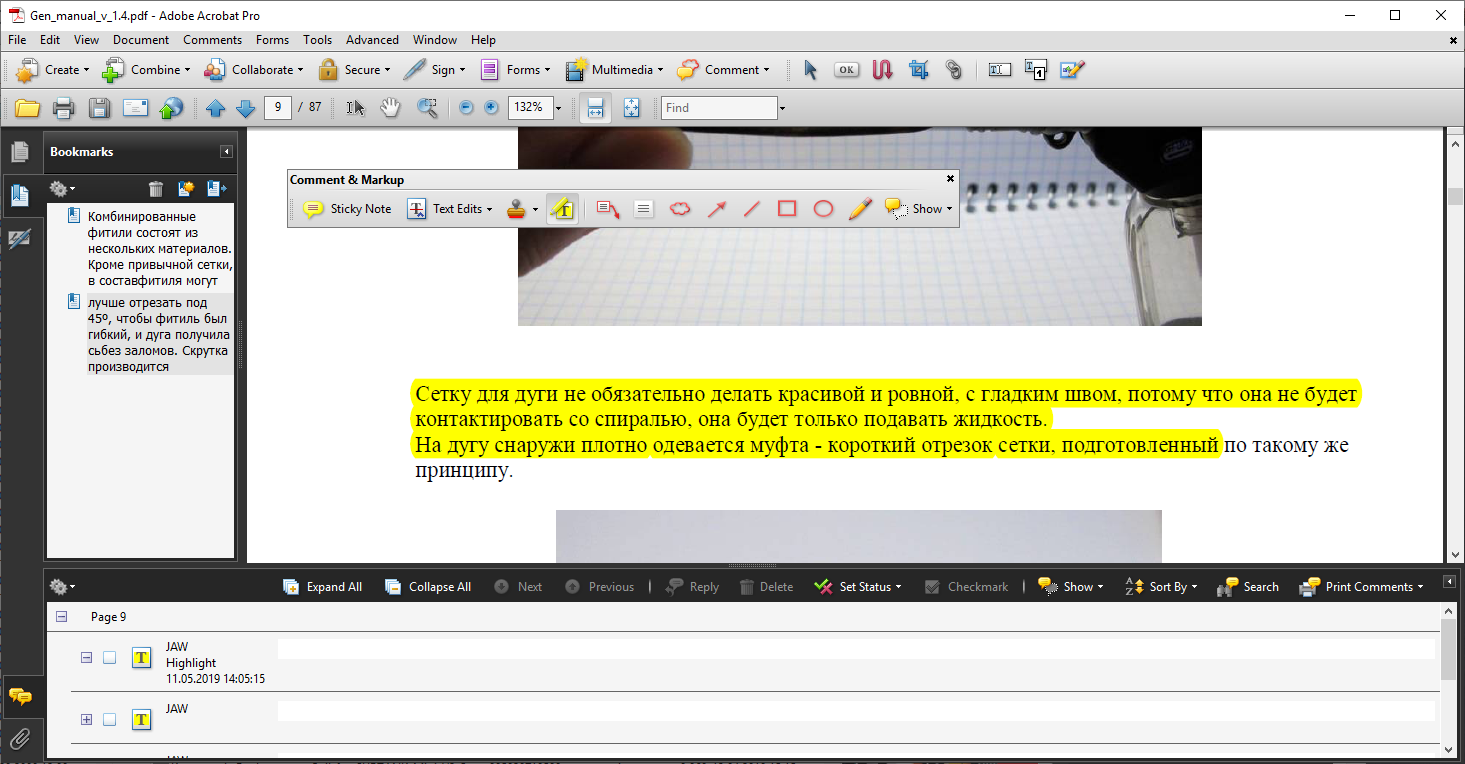This screenshot has width=1465, height=764.
Task: Tick the checkbox on the second JAW comment
Action: [110, 720]
